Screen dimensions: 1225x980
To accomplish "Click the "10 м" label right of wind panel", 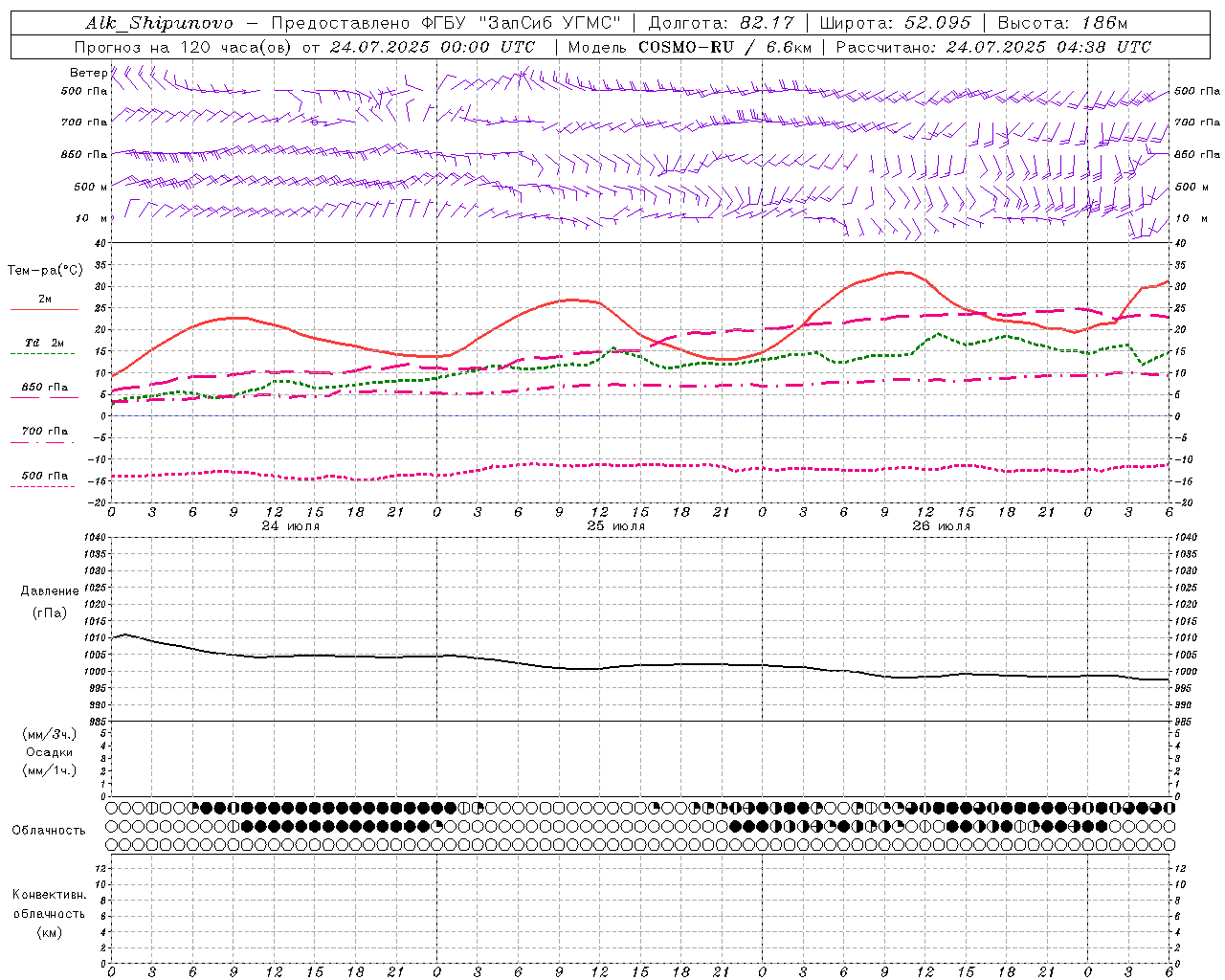I will 1191,218.
